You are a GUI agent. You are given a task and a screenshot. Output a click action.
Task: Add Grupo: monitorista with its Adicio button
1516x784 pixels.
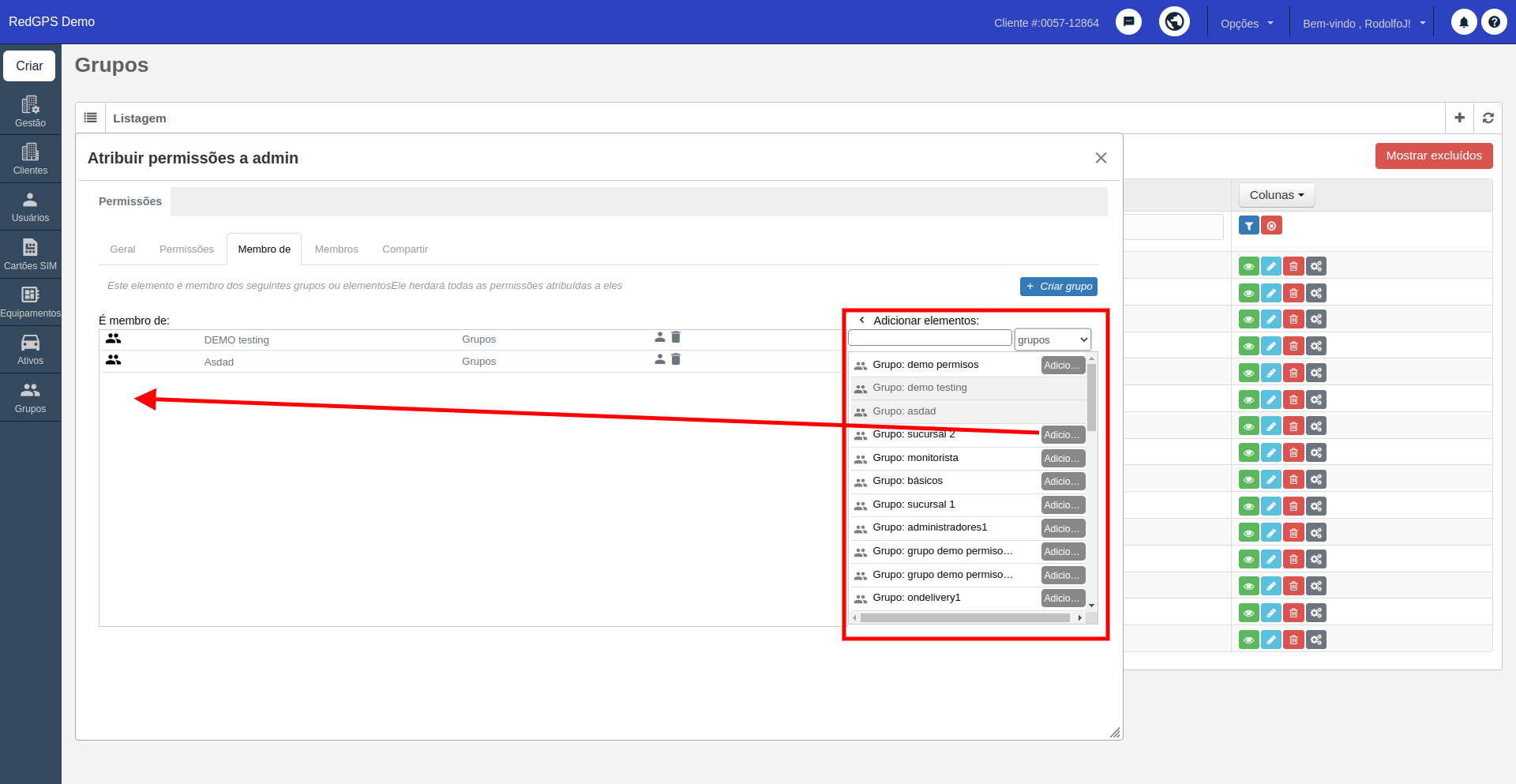pyautogui.click(x=1063, y=459)
